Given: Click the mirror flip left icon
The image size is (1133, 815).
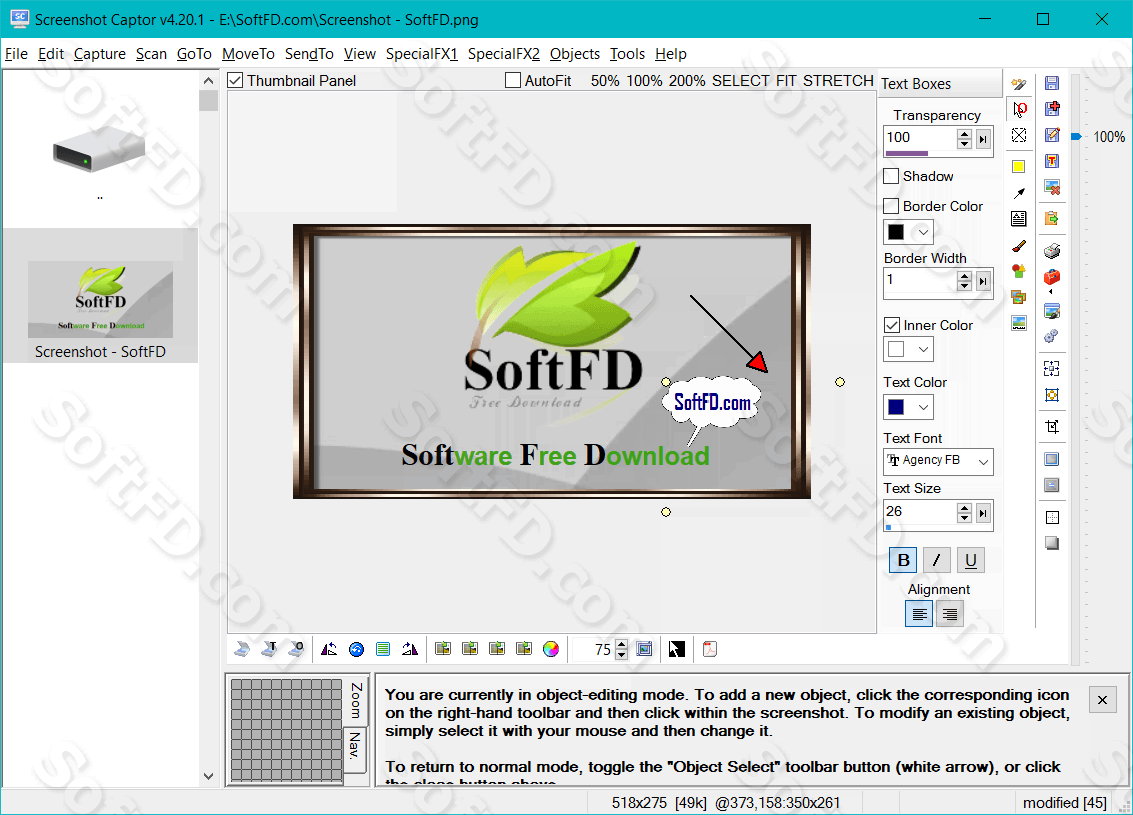Looking at the screenshot, I should pos(329,649).
